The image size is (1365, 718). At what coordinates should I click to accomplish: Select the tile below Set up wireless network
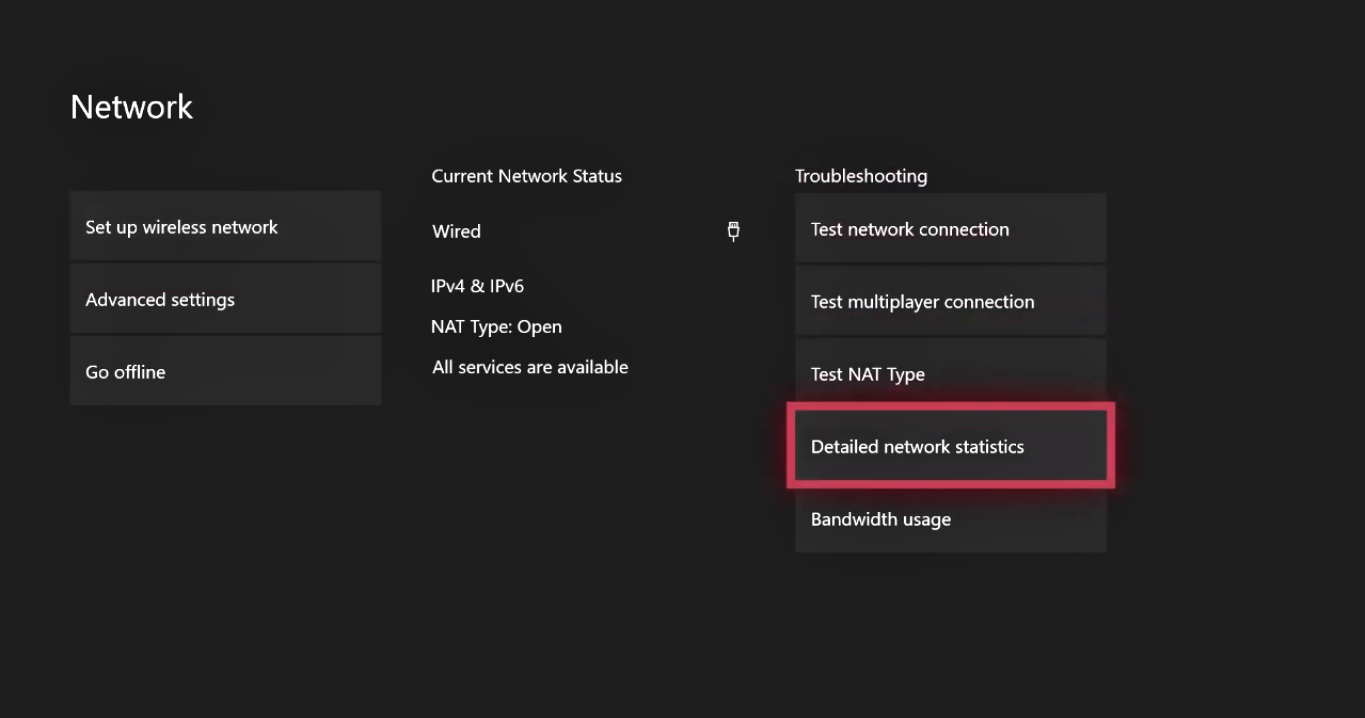(225, 300)
